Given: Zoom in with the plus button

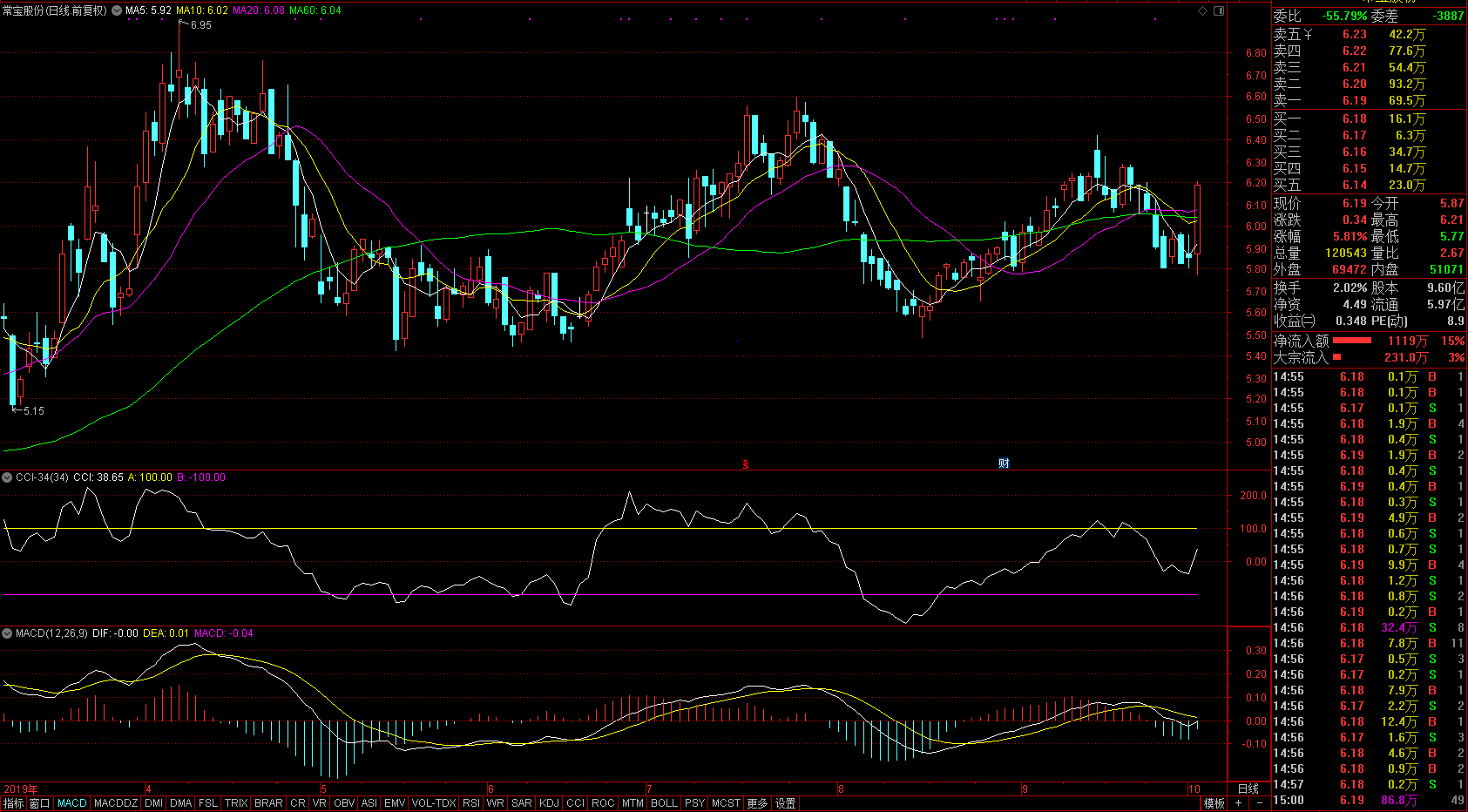Looking at the screenshot, I should (x=1238, y=803).
